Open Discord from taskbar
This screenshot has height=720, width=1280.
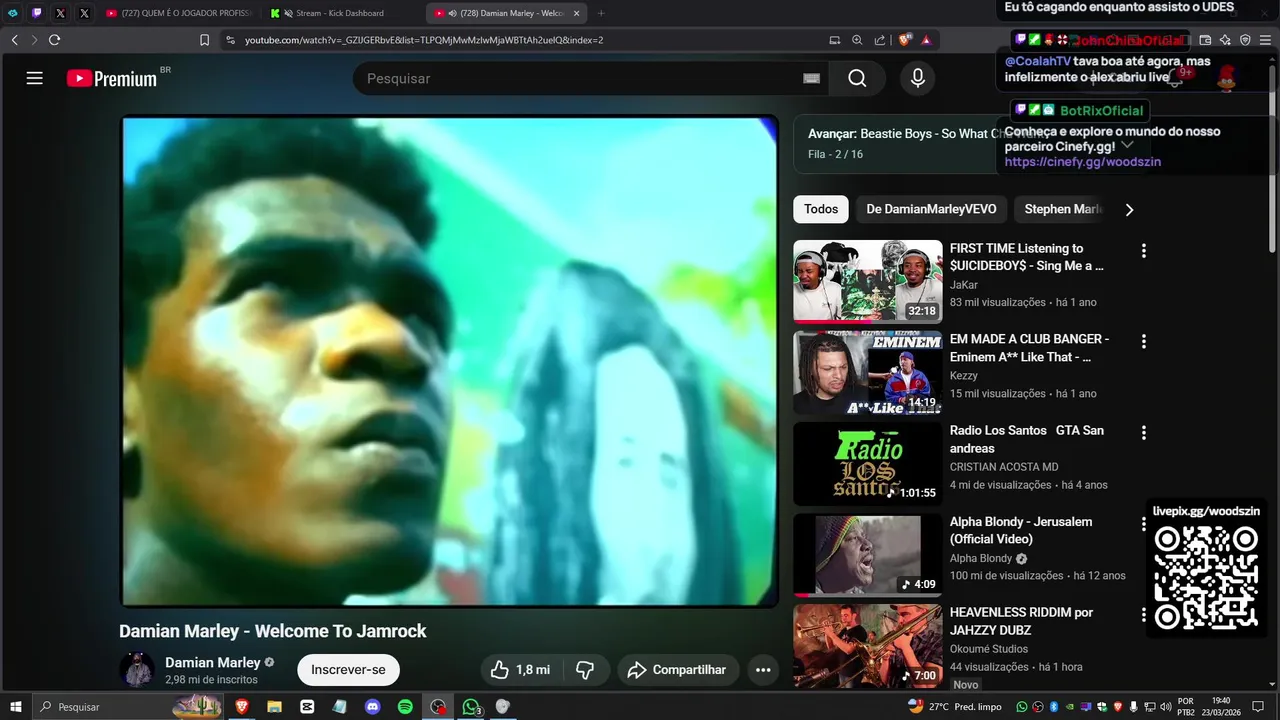[373, 707]
